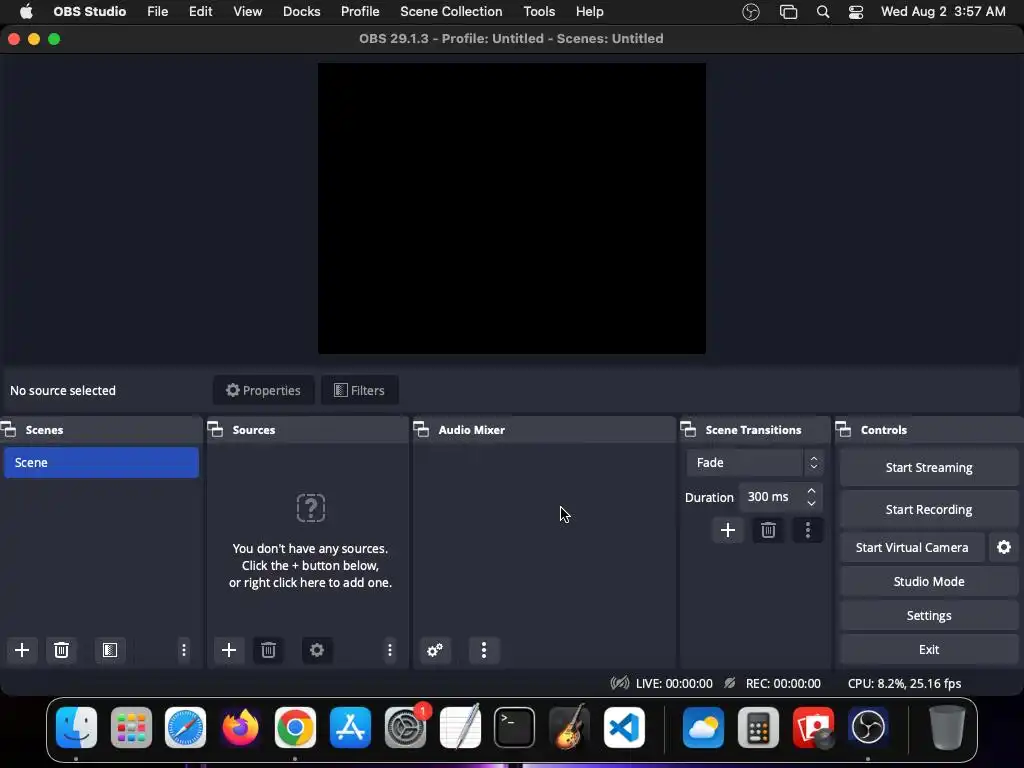Open Spotlight search in the menu bar
The width and height of the screenshot is (1024, 768).
point(823,12)
